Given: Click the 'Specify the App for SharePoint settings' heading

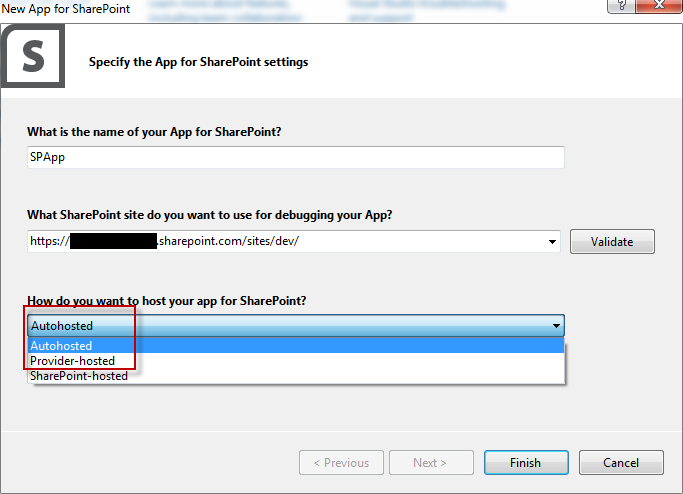Looking at the screenshot, I should click(x=198, y=62).
